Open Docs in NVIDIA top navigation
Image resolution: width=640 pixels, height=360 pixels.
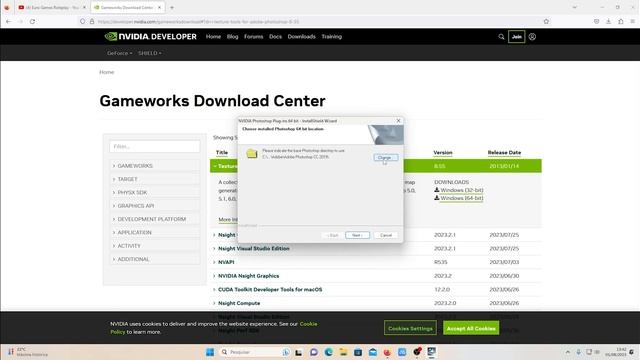[275, 37]
